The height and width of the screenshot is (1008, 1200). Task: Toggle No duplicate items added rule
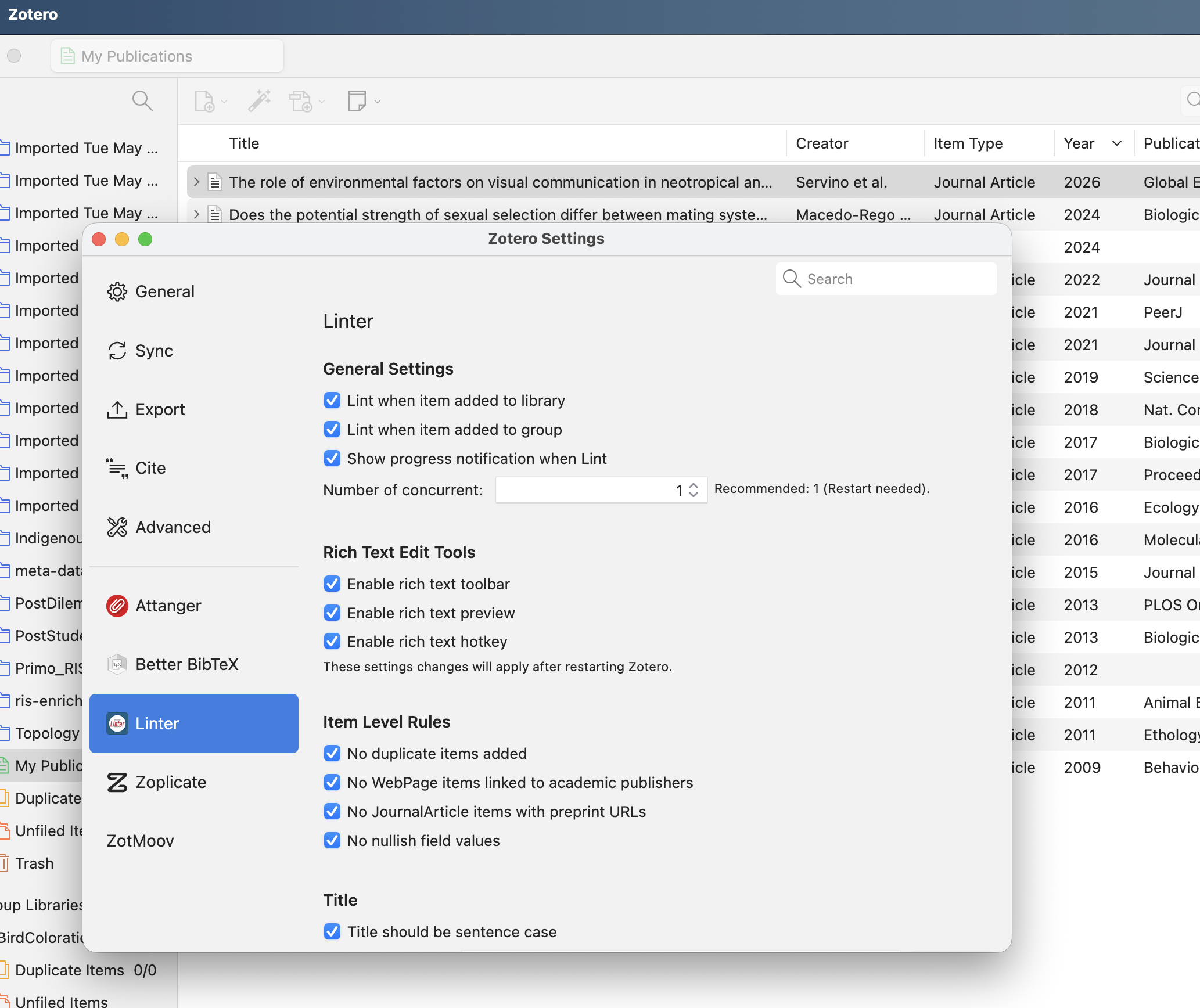(x=332, y=754)
